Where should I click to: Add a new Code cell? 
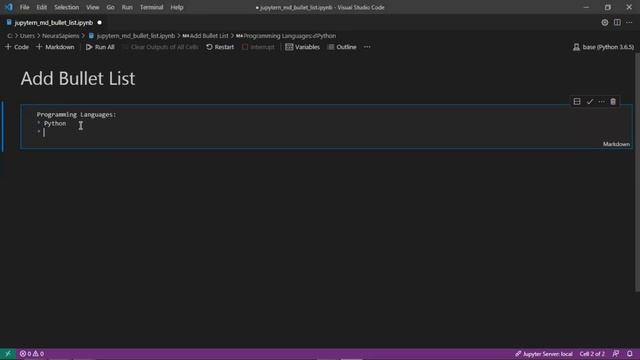(17, 47)
